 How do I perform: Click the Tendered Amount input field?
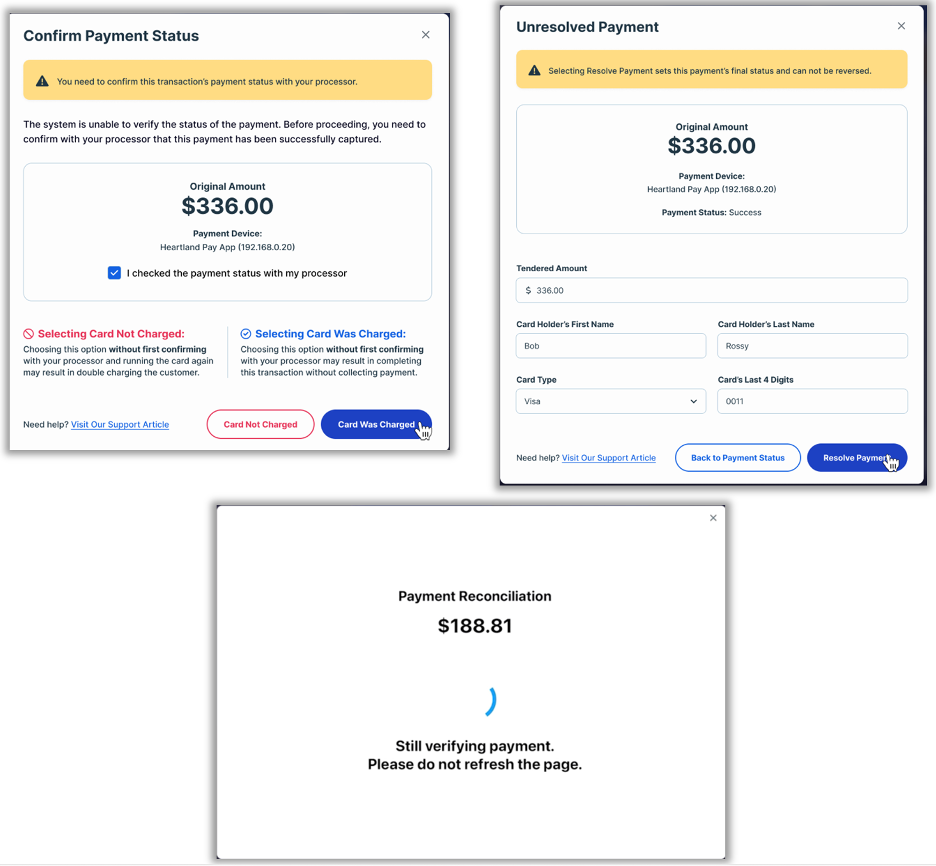[x=711, y=290]
